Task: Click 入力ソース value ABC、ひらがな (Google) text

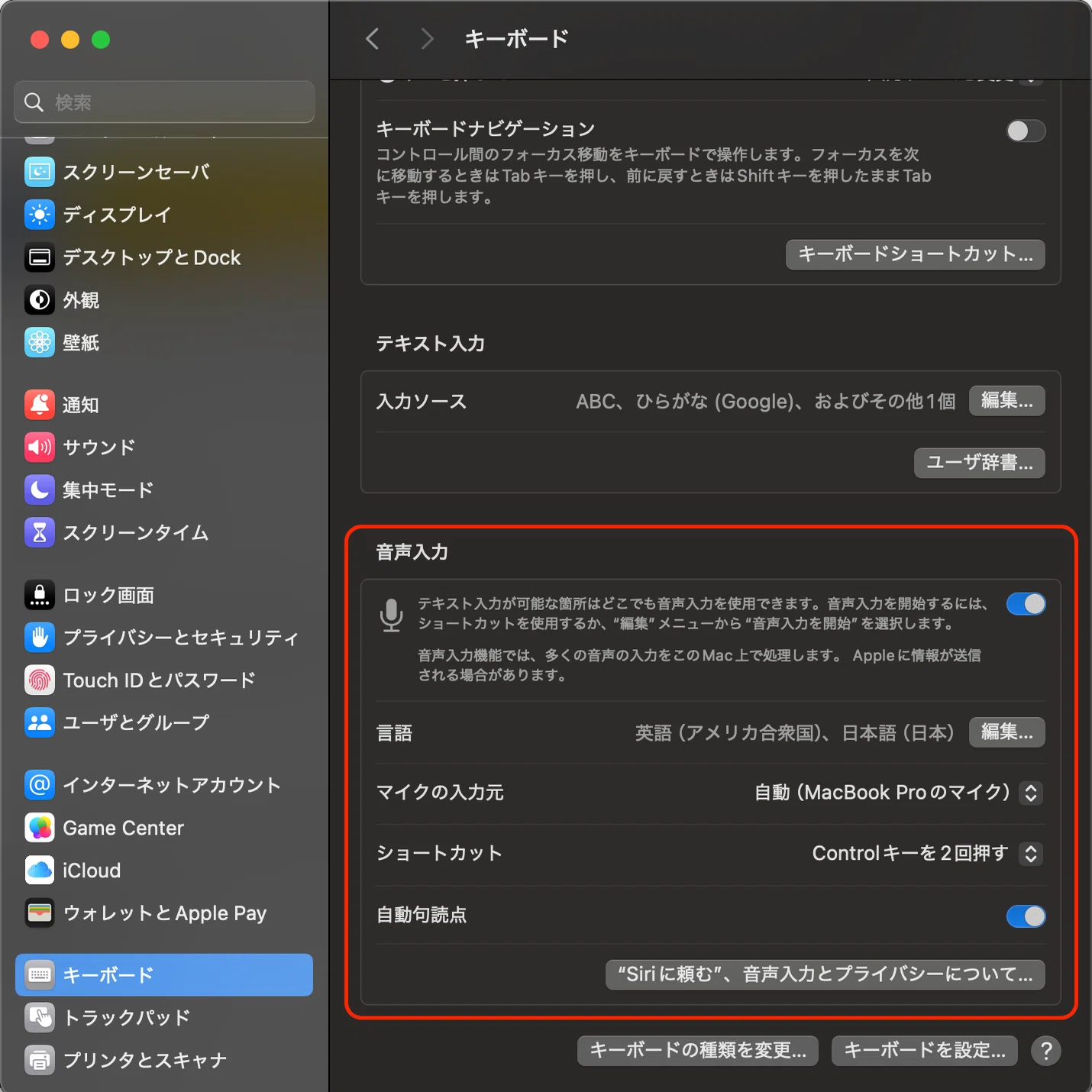Action: 766,402
